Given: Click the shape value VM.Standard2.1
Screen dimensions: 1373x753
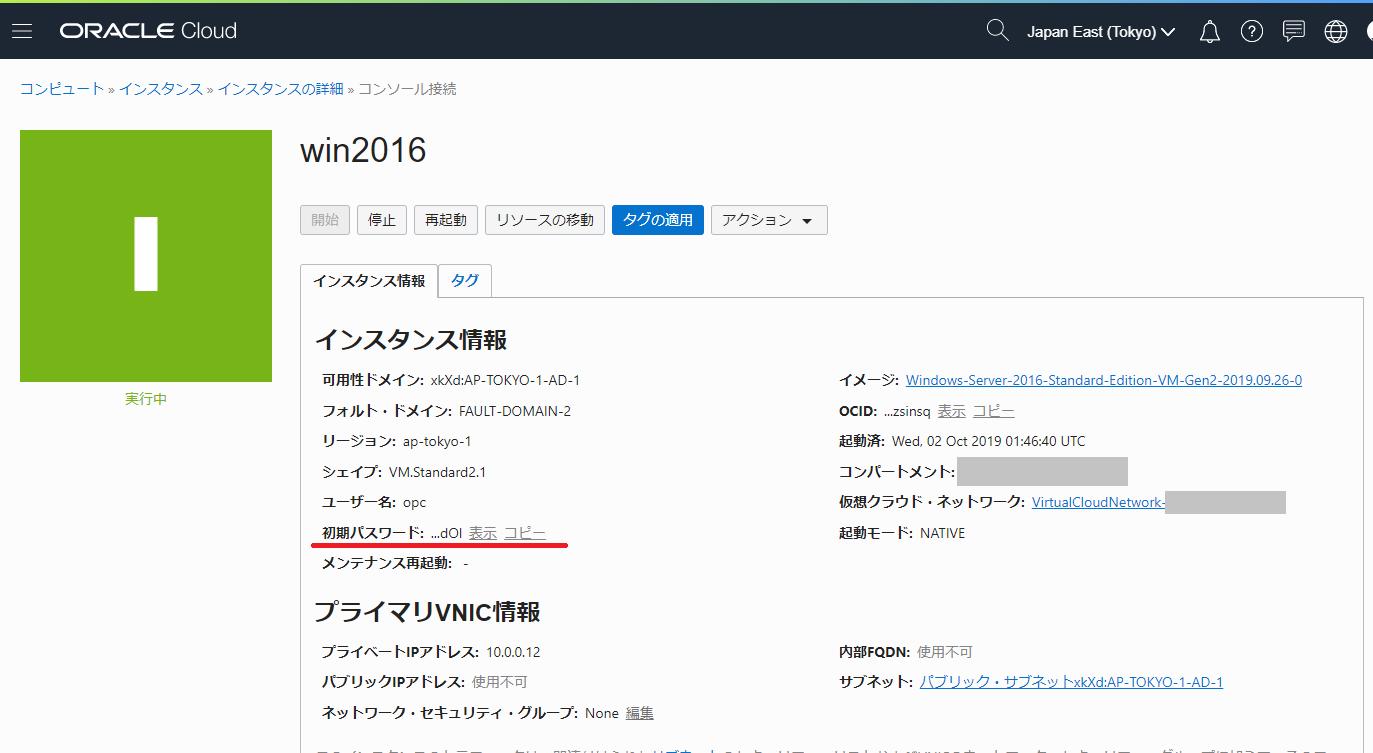Looking at the screenshot, I should [437, 472].
